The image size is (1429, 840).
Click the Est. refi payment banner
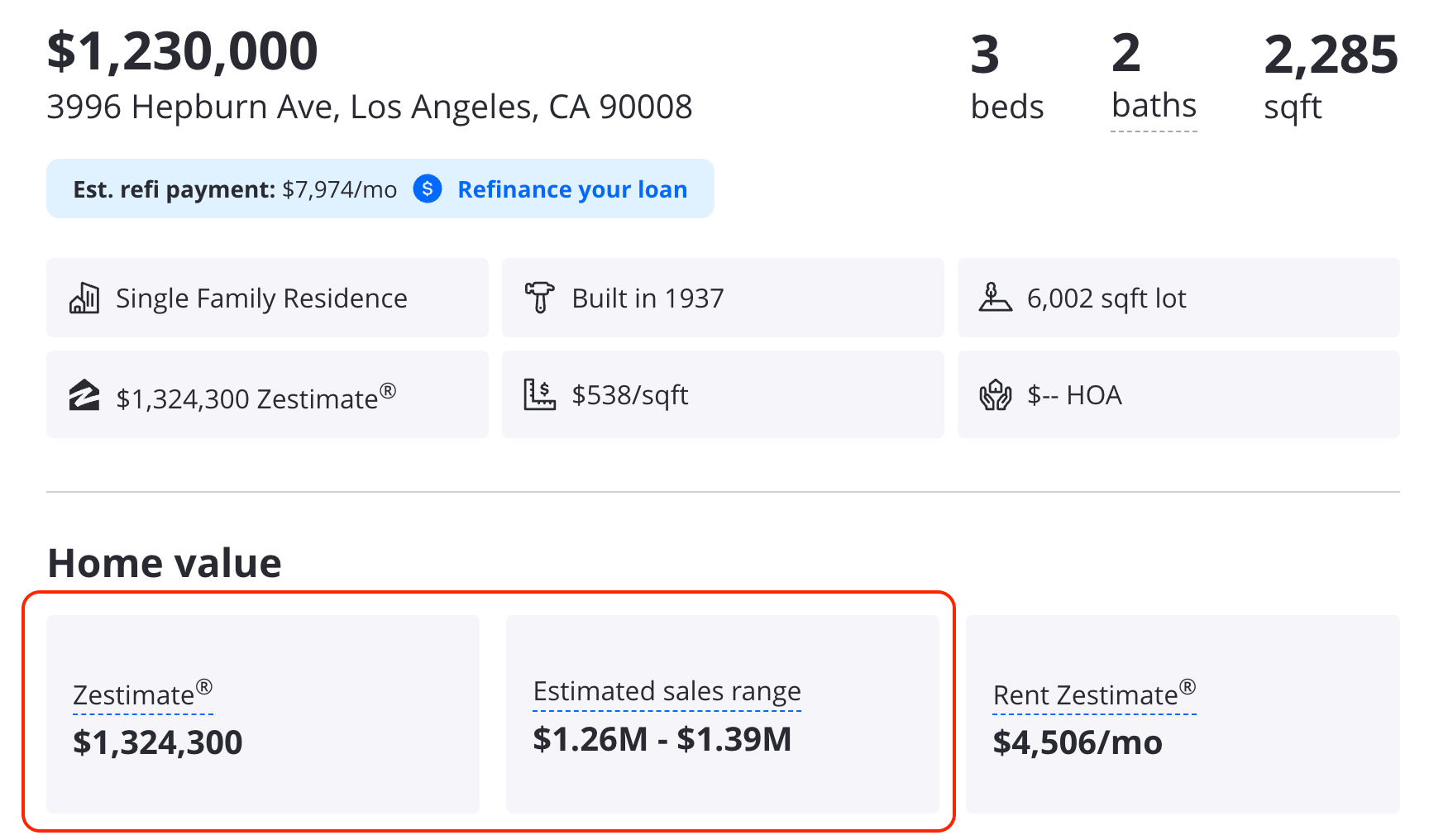(235, 189)
